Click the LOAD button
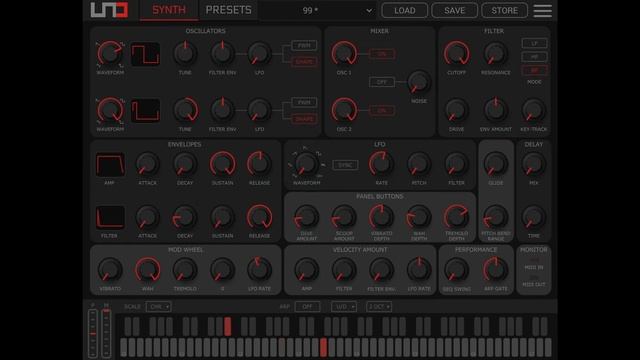 pos(404,11)
